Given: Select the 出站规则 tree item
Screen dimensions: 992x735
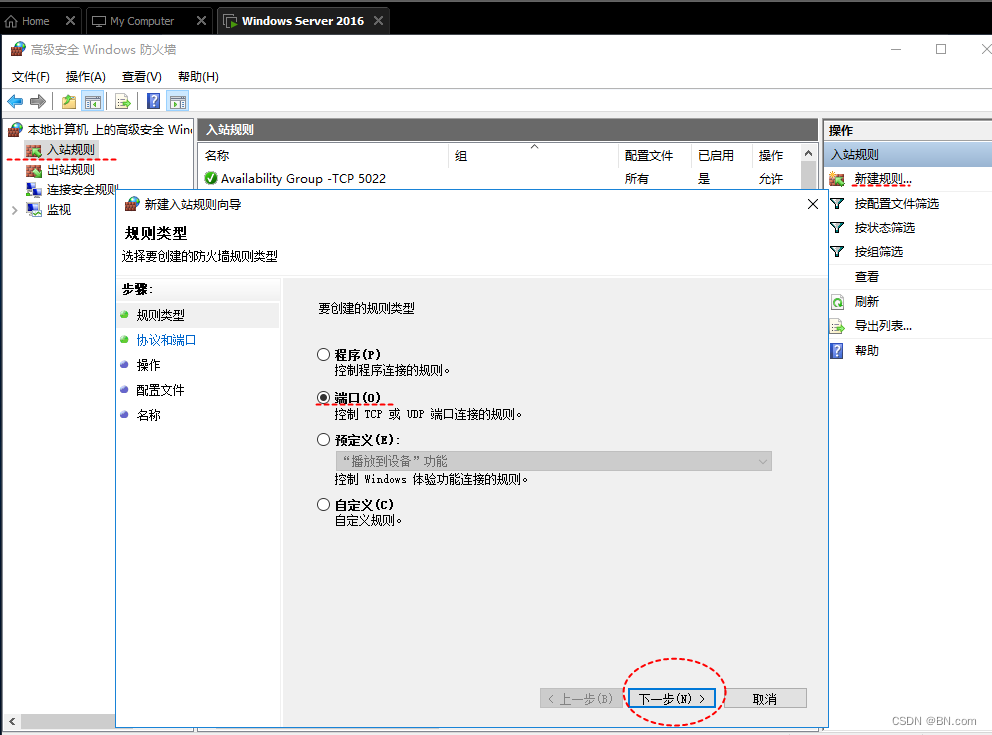Looking at the screenshot, I should [x=71, y=170].
